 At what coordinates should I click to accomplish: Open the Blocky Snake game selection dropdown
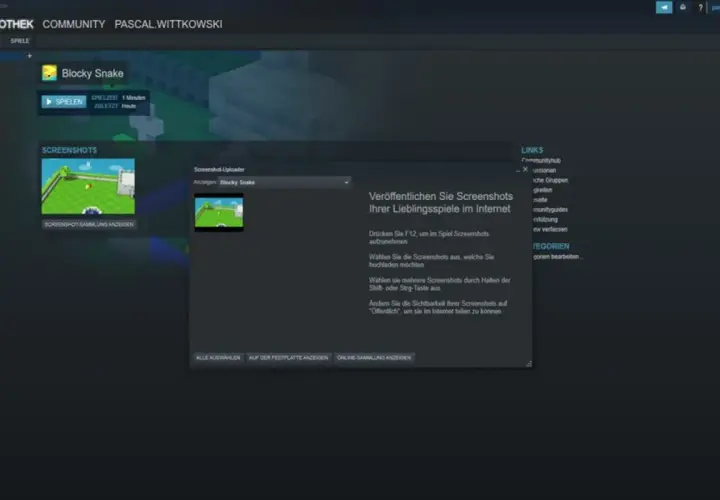tap(284, 182)
